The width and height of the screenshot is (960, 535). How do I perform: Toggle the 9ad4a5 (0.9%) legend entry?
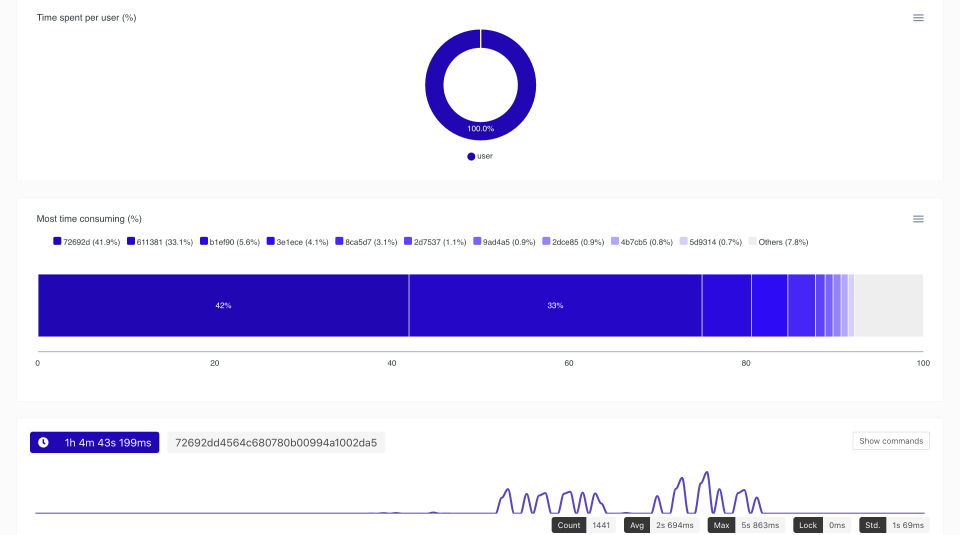click(x=504, y=242)
